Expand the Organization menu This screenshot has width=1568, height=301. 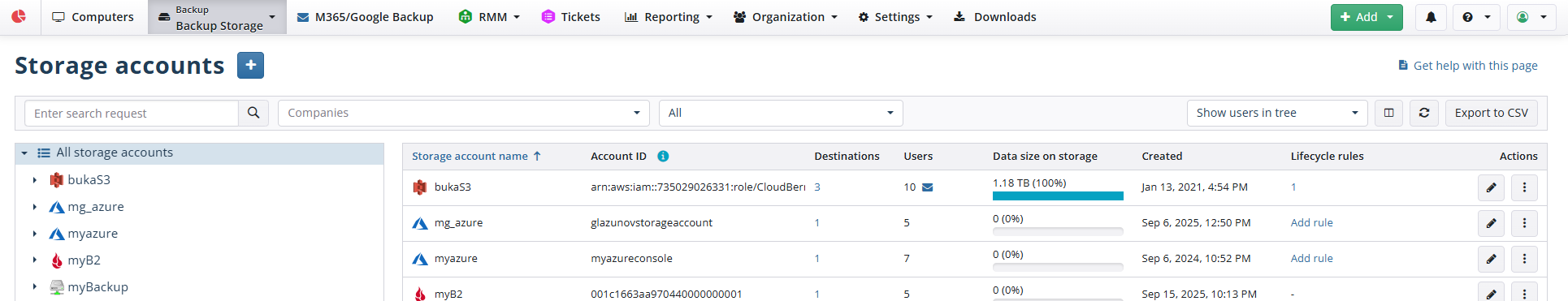point(785,17)
